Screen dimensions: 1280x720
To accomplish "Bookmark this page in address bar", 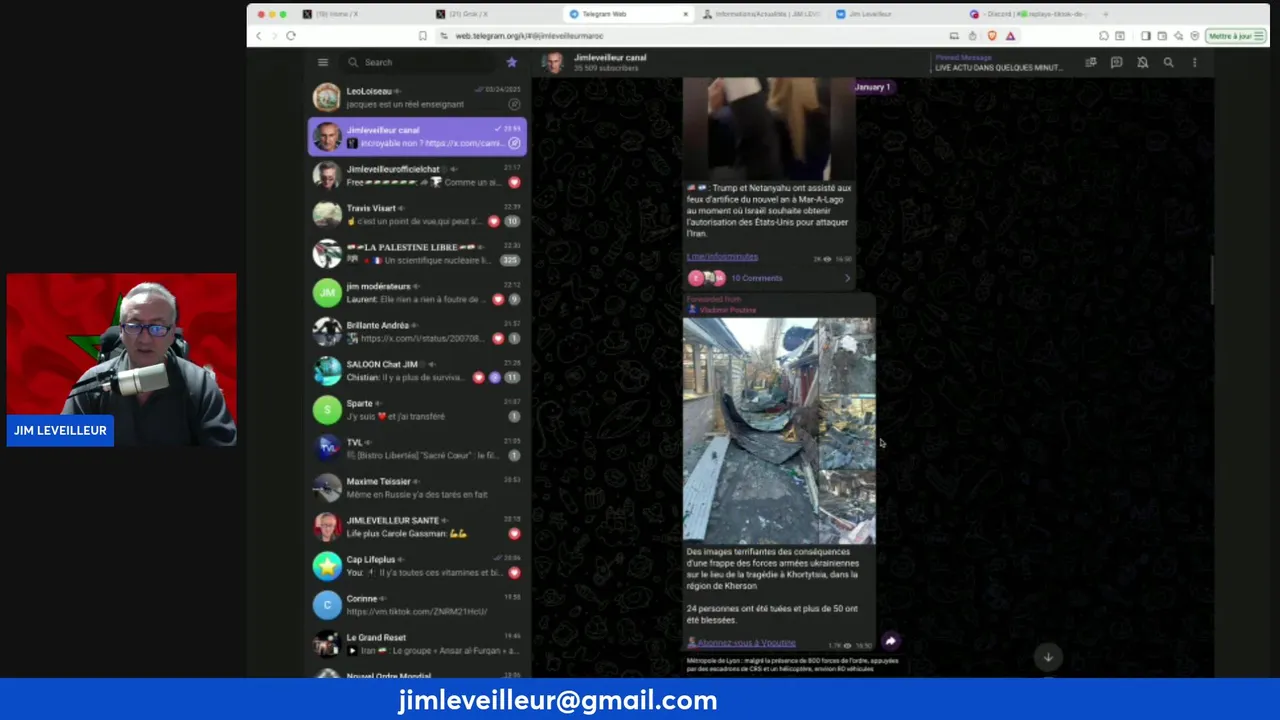I will [x=423, y=36].
